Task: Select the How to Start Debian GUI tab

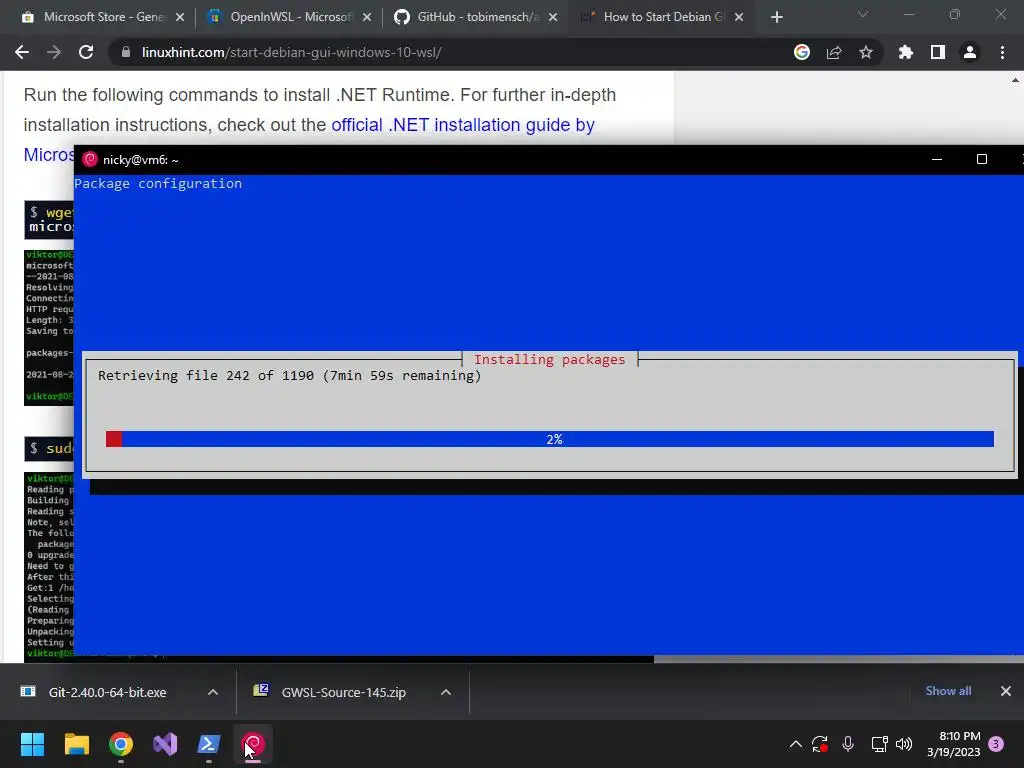Action: [662, 17]
